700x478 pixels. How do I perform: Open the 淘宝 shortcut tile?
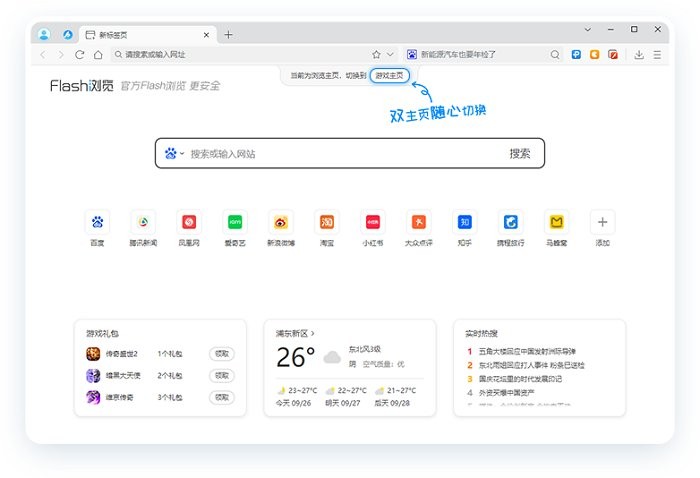327,222
